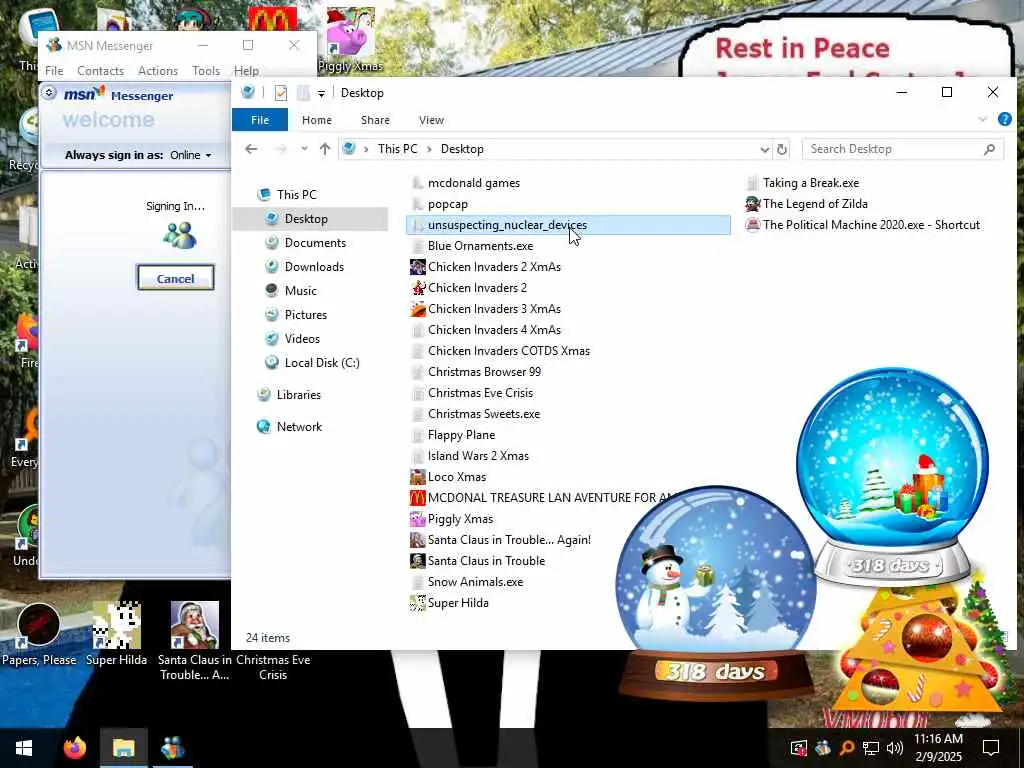The width and height of the screenshot is (1024, 768).
Task: Select the Piggly Xmas file in Explorer
Action: pos(460,519)
